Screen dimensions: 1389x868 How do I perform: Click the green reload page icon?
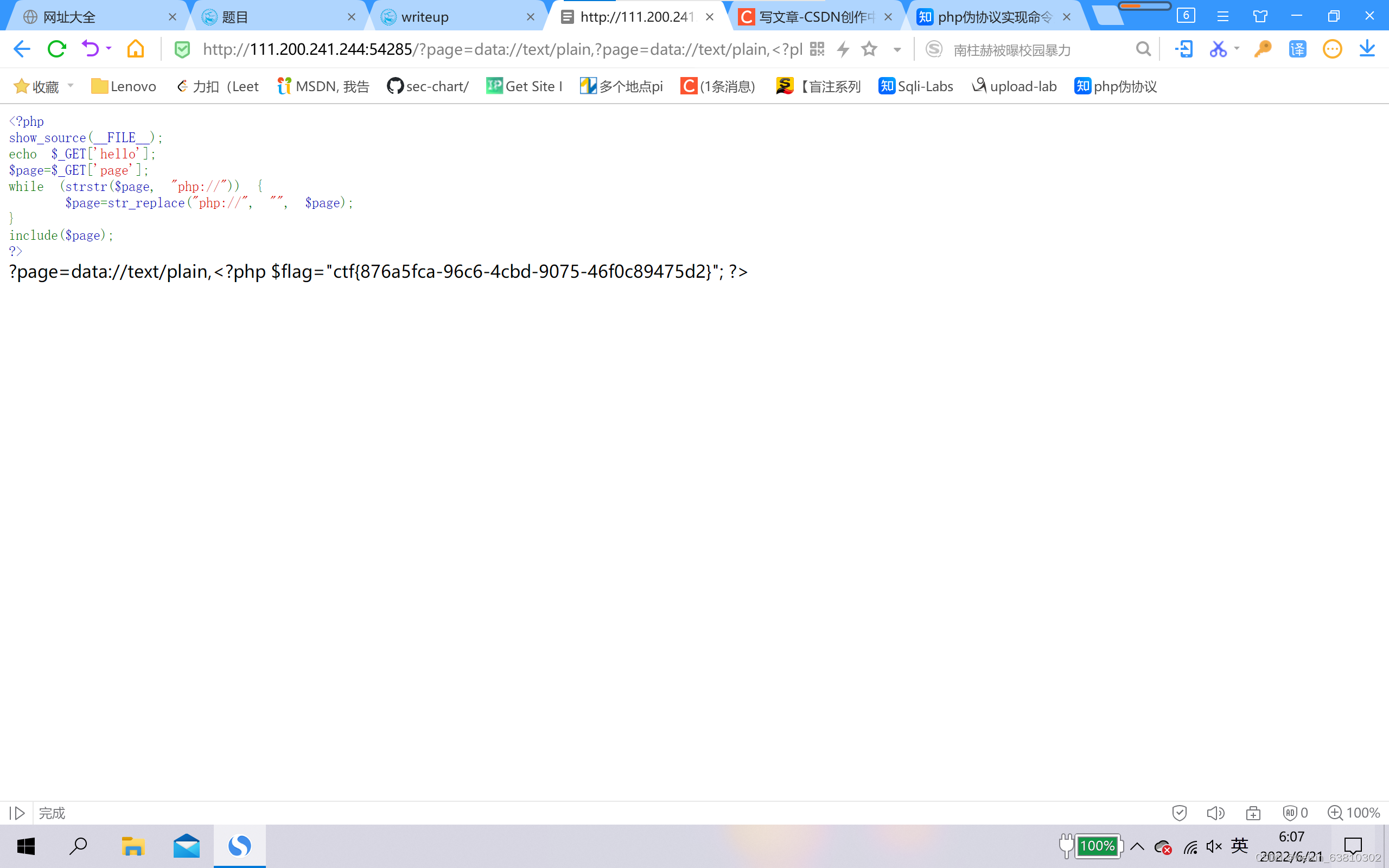(56, 49)
